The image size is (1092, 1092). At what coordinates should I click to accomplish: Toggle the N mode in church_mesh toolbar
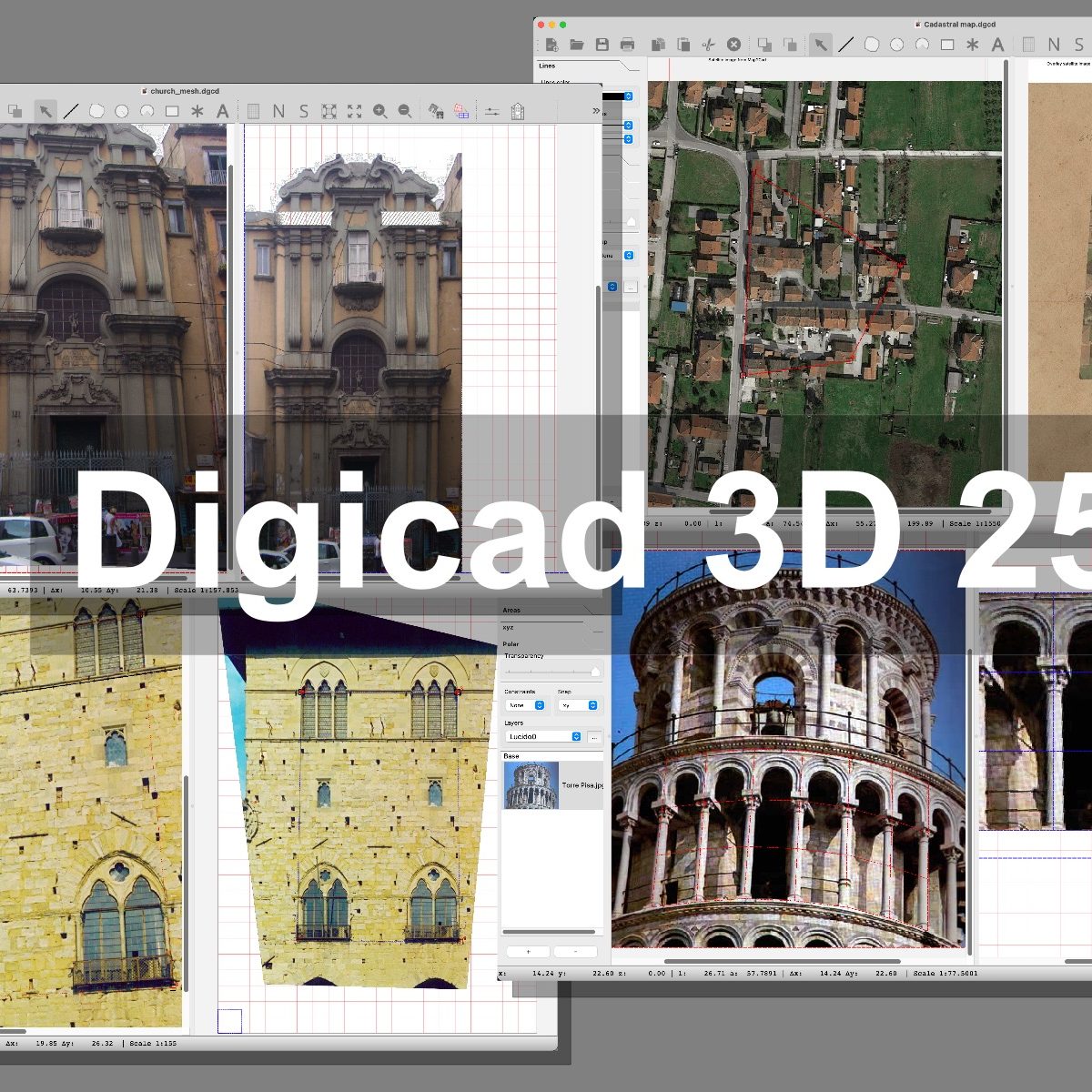click(278, 111)
